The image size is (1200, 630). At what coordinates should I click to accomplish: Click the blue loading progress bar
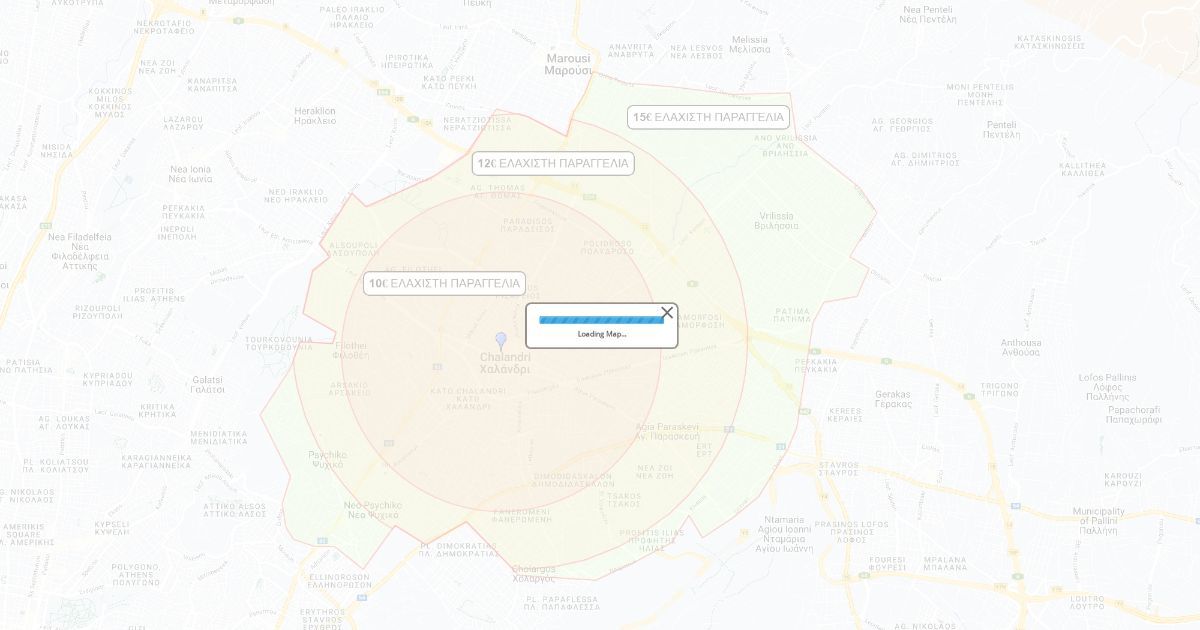coord(602,320)
